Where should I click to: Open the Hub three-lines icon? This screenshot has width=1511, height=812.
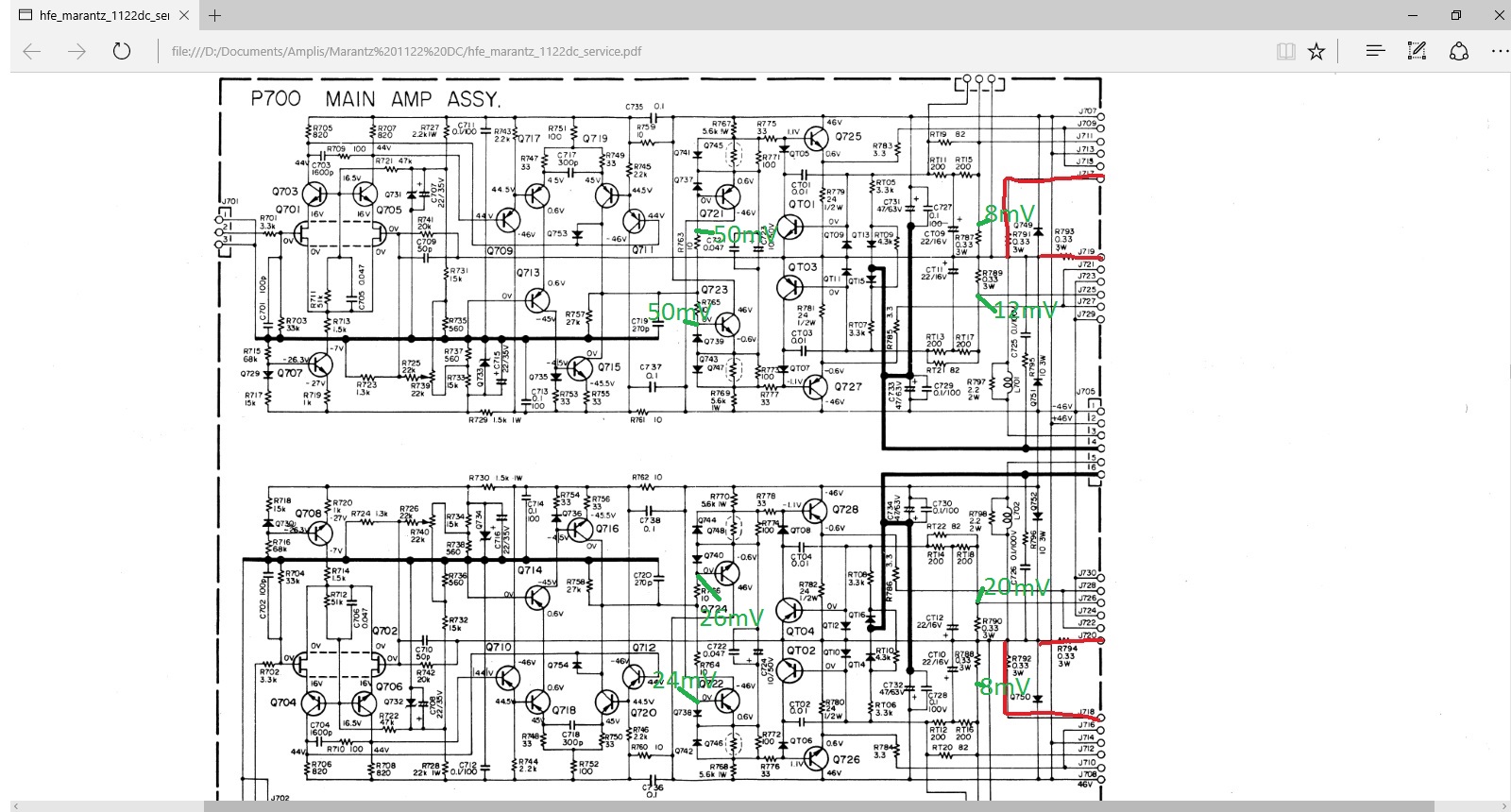click(x=1375, y=51)
